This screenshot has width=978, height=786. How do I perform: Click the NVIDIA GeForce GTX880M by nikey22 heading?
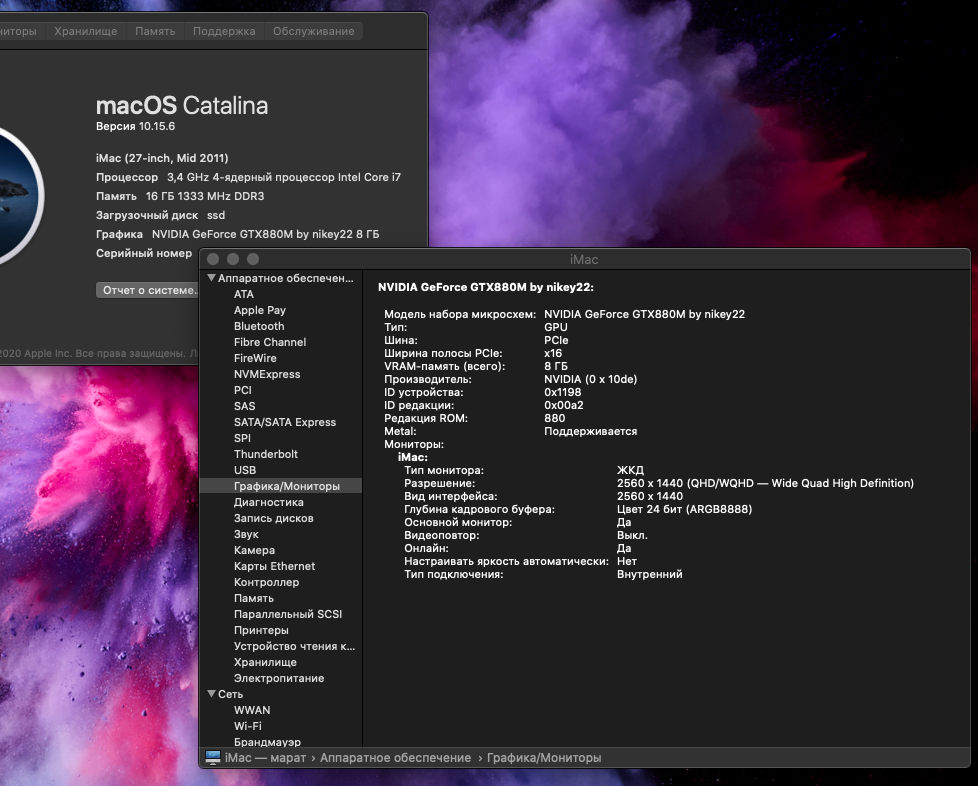pos(486,288)
